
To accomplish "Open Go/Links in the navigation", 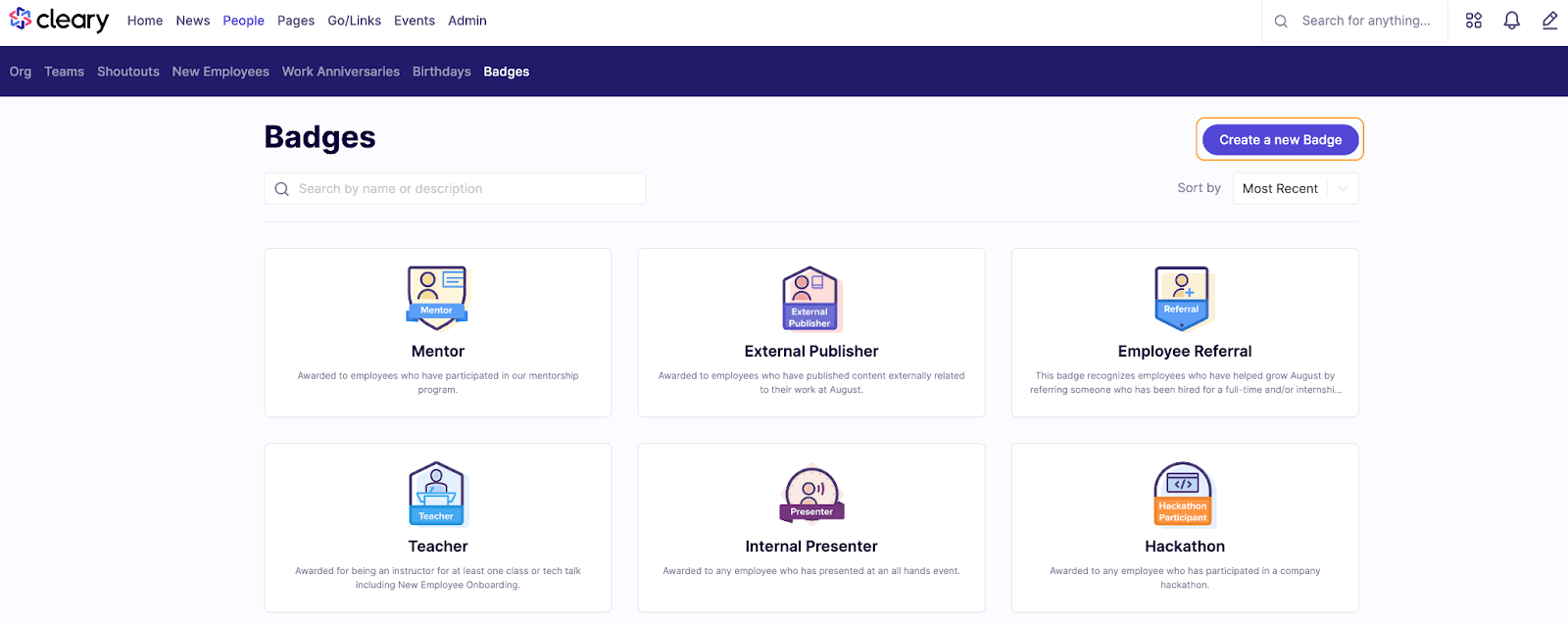I will point(354,21).
